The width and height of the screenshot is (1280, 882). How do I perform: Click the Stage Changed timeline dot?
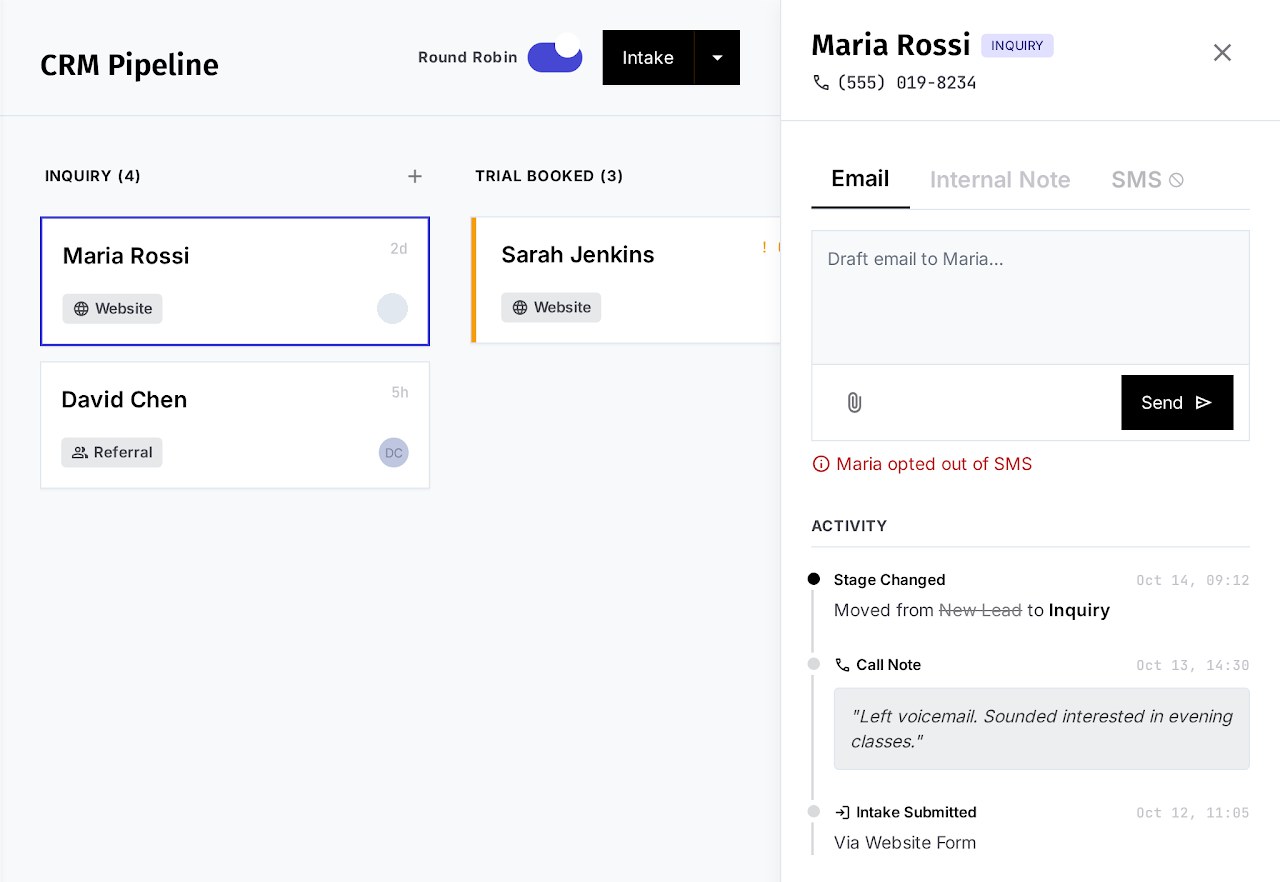tap(814, 579)
